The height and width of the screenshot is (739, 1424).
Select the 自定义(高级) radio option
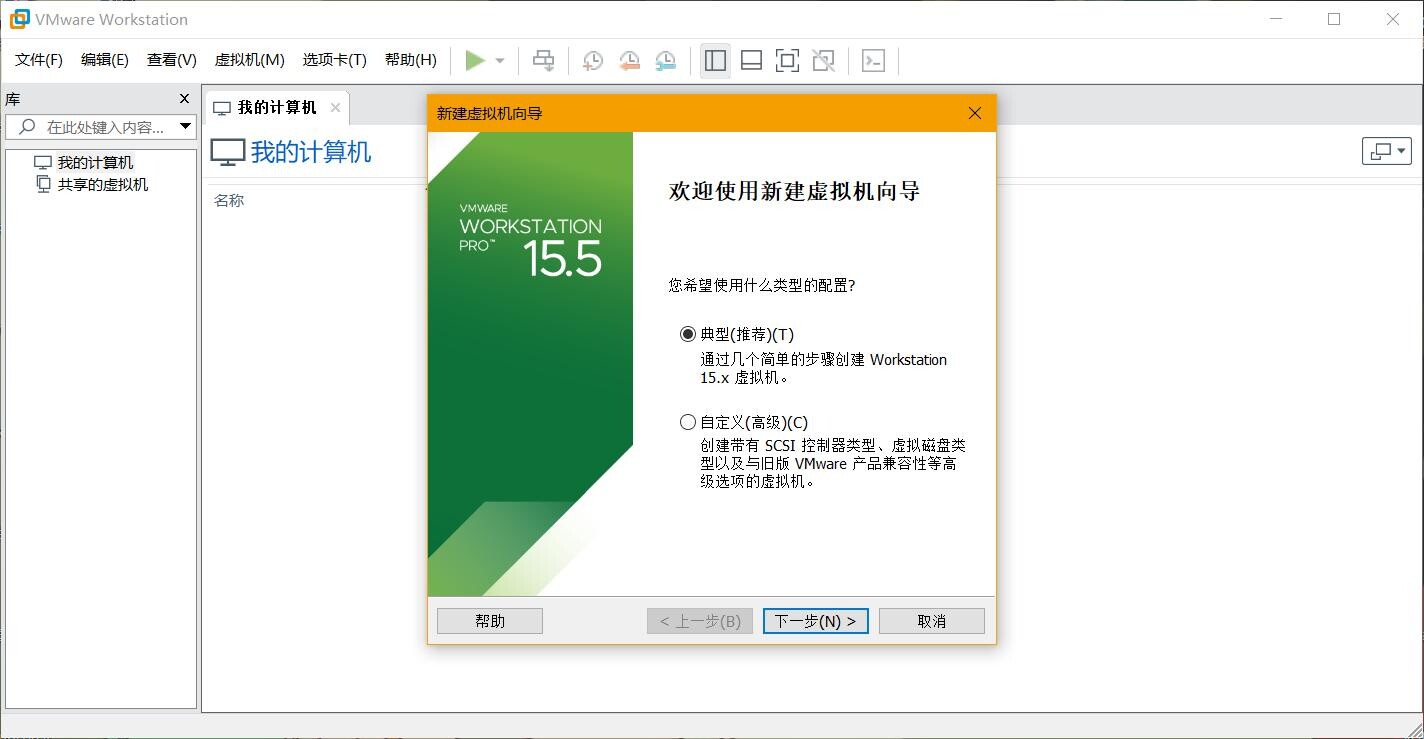pos(688,422)
